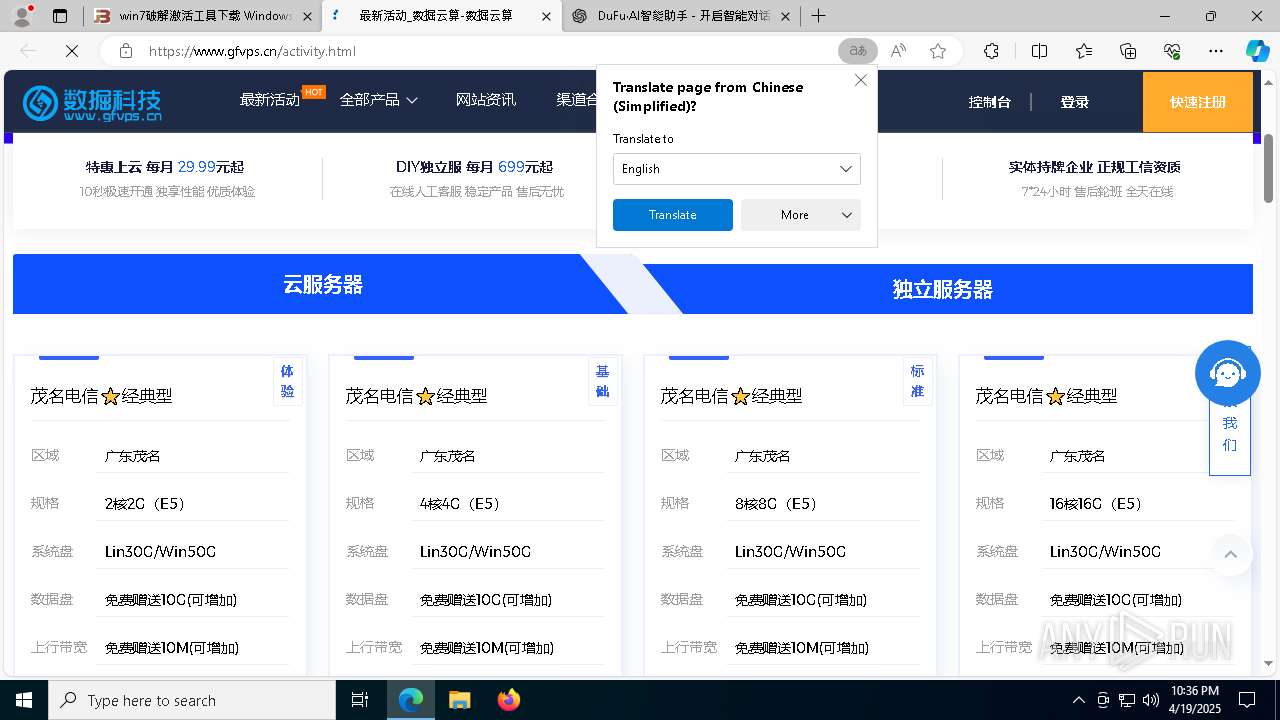Open the notification center icon
This screenshot has width=1280, height=720.
[x=1247, y=700]
